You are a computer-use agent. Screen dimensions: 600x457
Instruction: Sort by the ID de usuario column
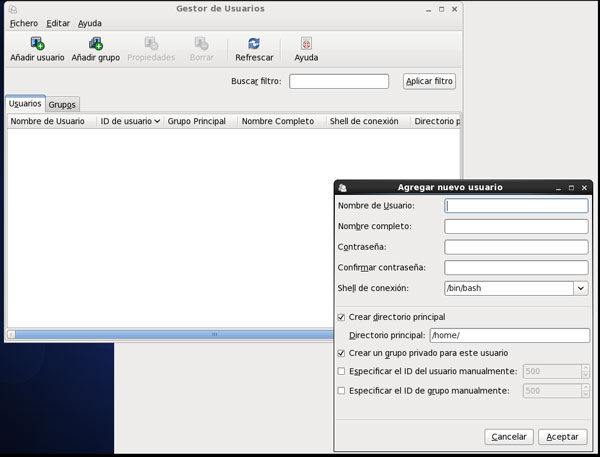point(130,121)
